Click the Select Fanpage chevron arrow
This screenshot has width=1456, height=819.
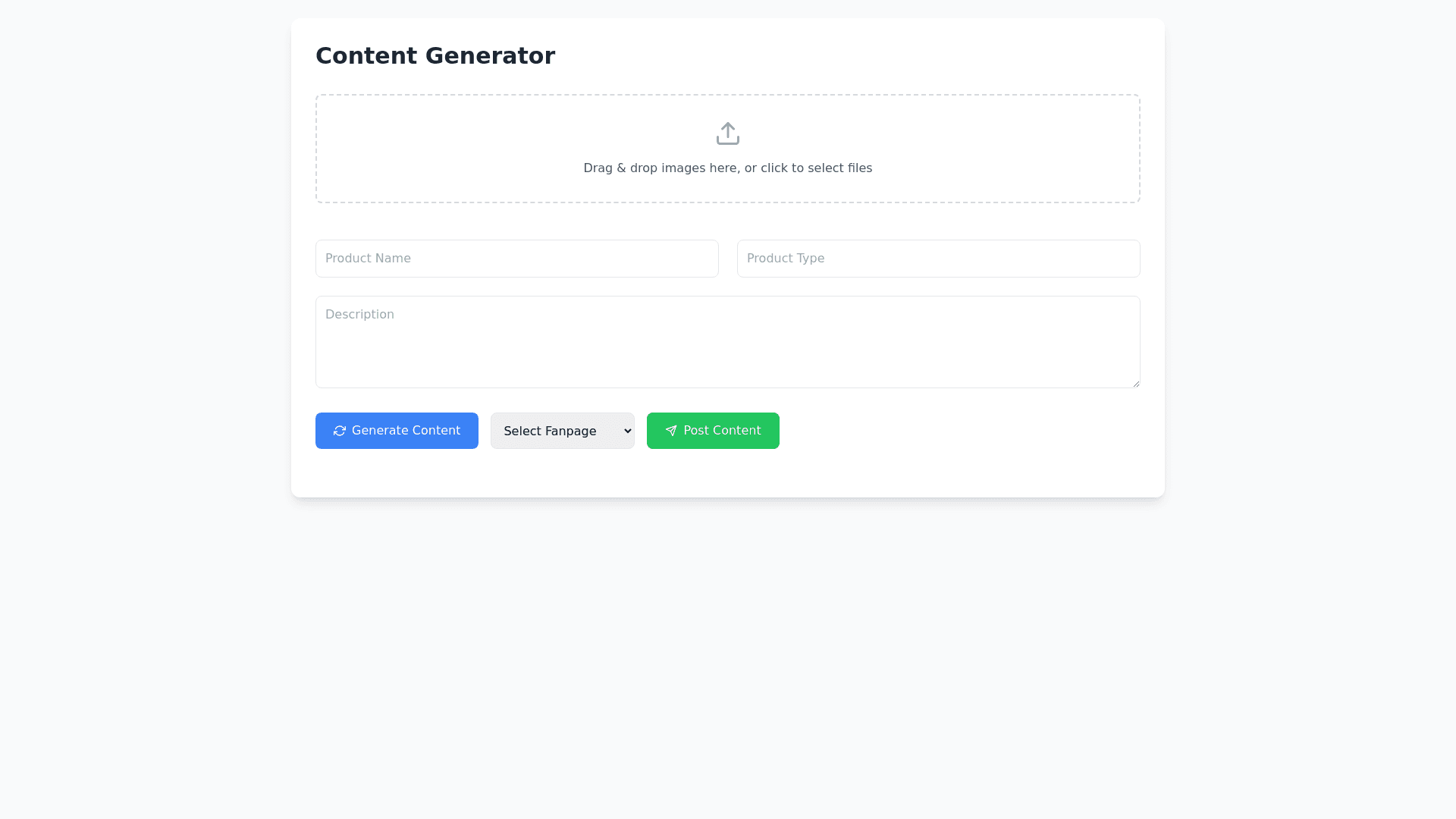627,431
